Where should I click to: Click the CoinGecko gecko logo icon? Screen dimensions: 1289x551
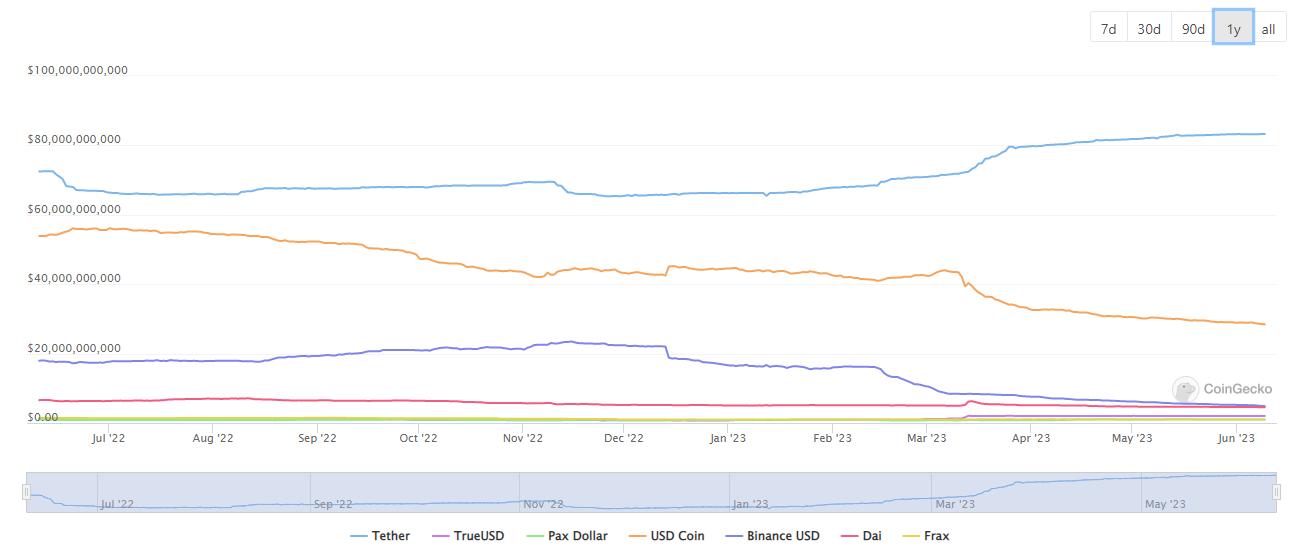[x=1186, y=390]
